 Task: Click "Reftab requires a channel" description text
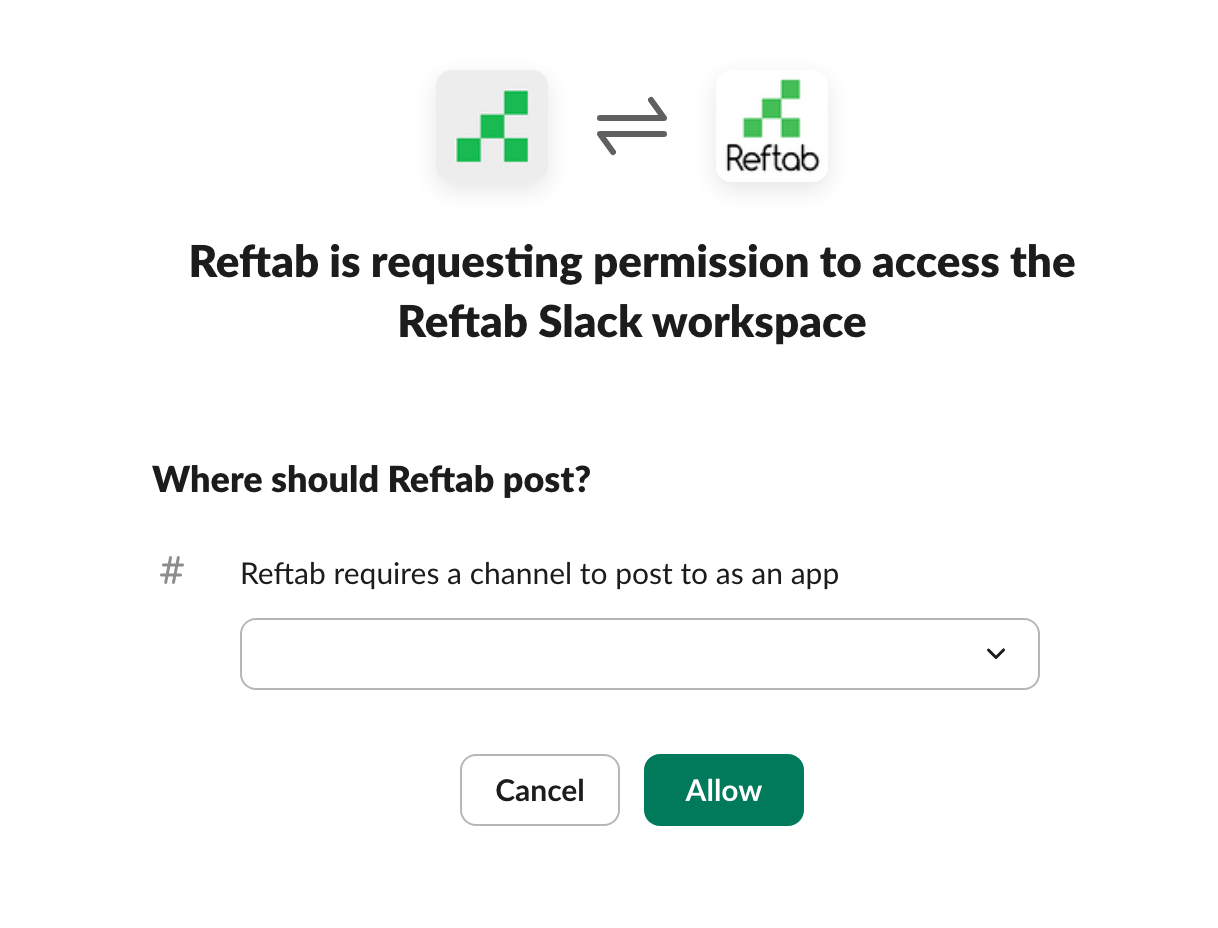(400, 574)
